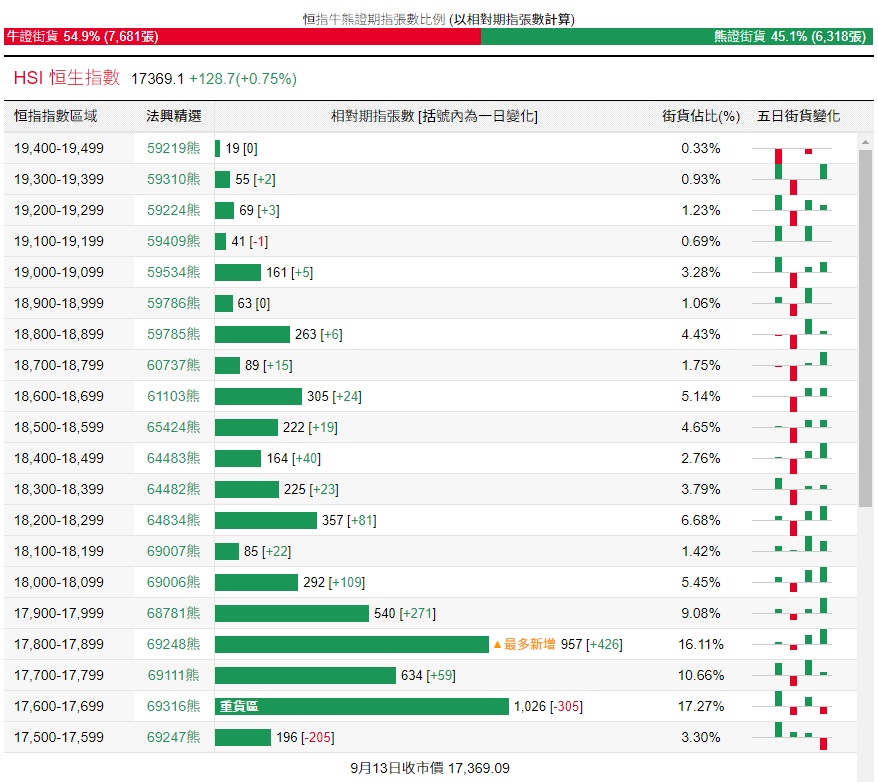The width and height of the screenshot is (878, 782).
Task: Click the 重貨區 label on the green bar
Action: coord(239,707)
